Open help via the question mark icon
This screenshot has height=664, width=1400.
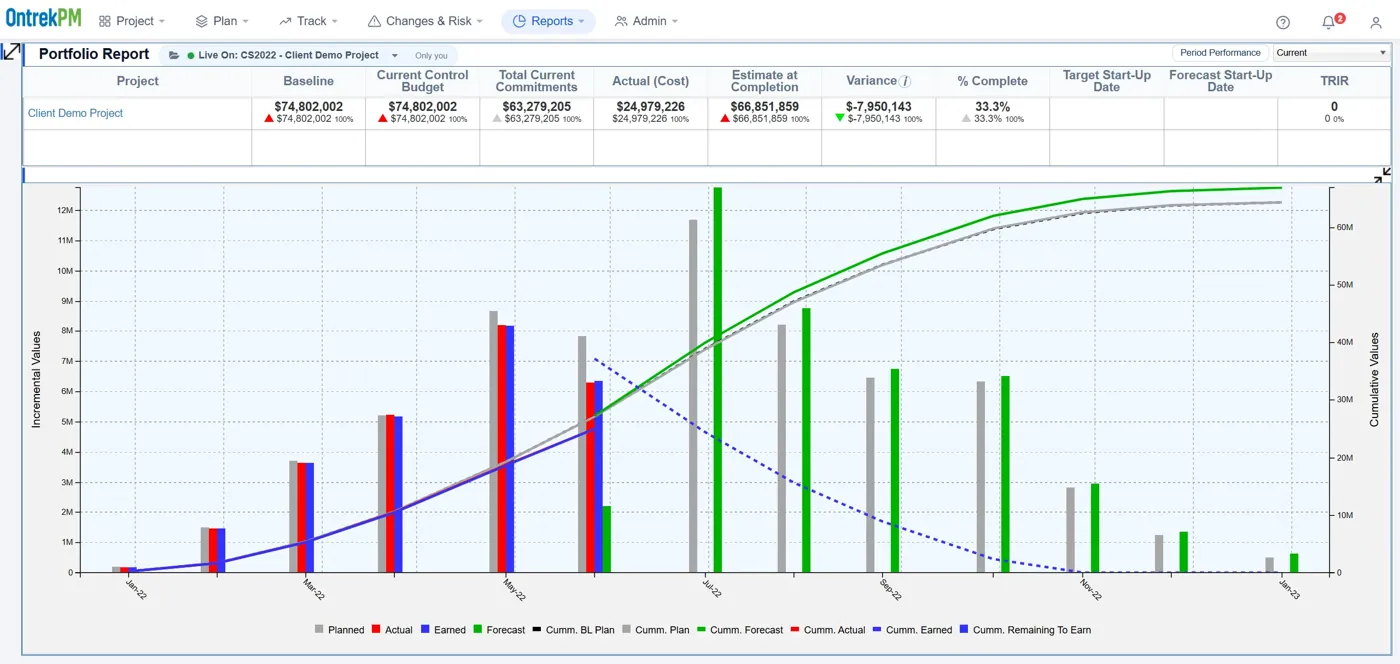click(1283, 22)
